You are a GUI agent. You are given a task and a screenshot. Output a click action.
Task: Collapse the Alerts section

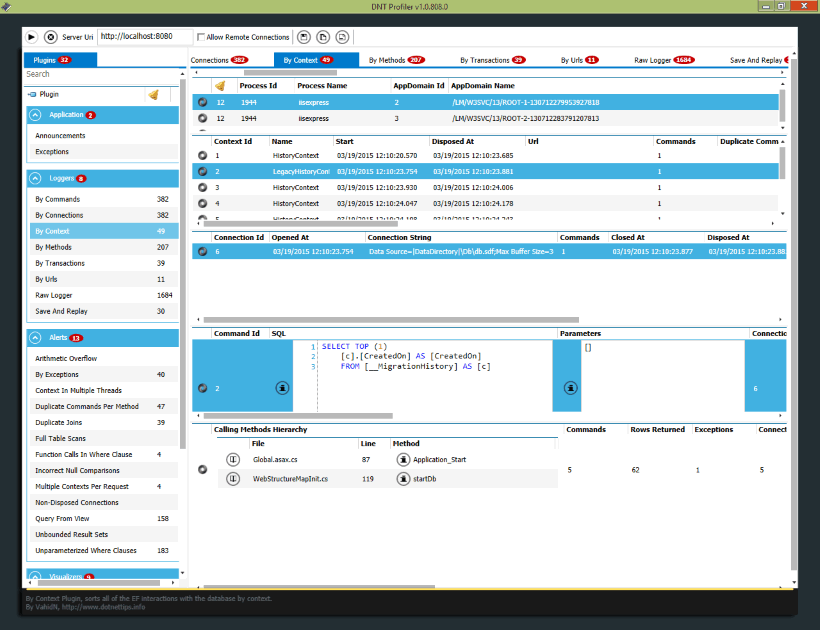[x=35, y=338]
